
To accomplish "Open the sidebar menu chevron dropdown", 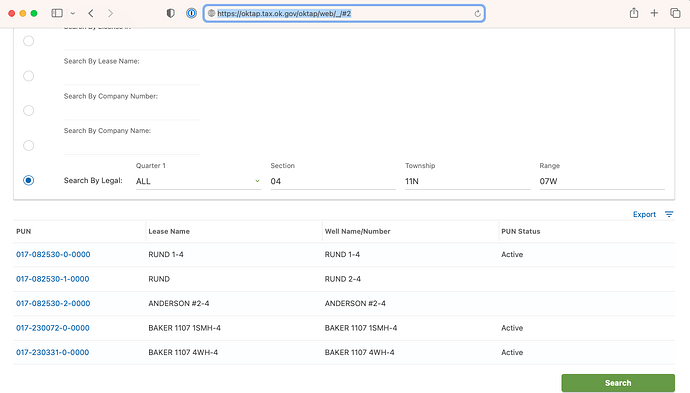I will pos(73,13).
